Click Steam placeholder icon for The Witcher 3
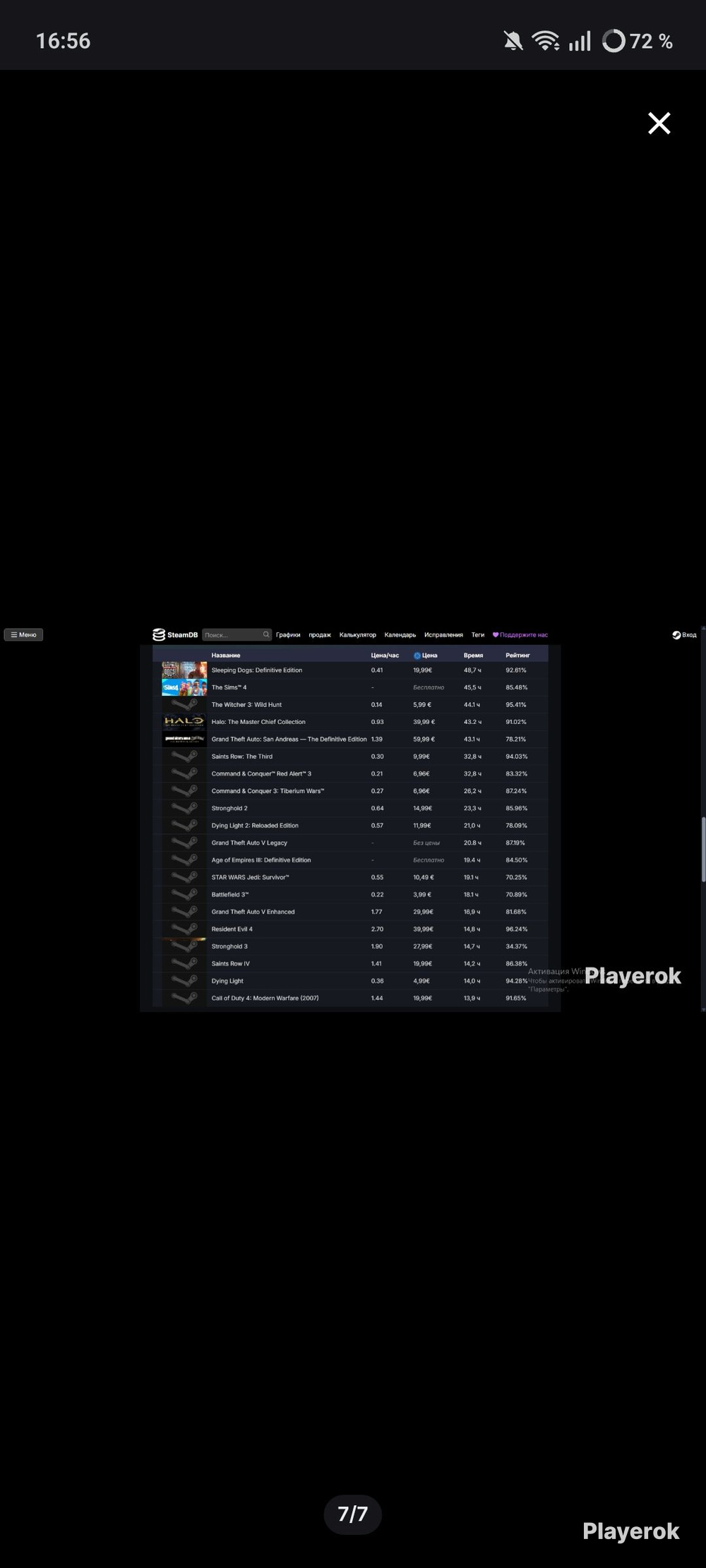 click(x=184, y=704)
